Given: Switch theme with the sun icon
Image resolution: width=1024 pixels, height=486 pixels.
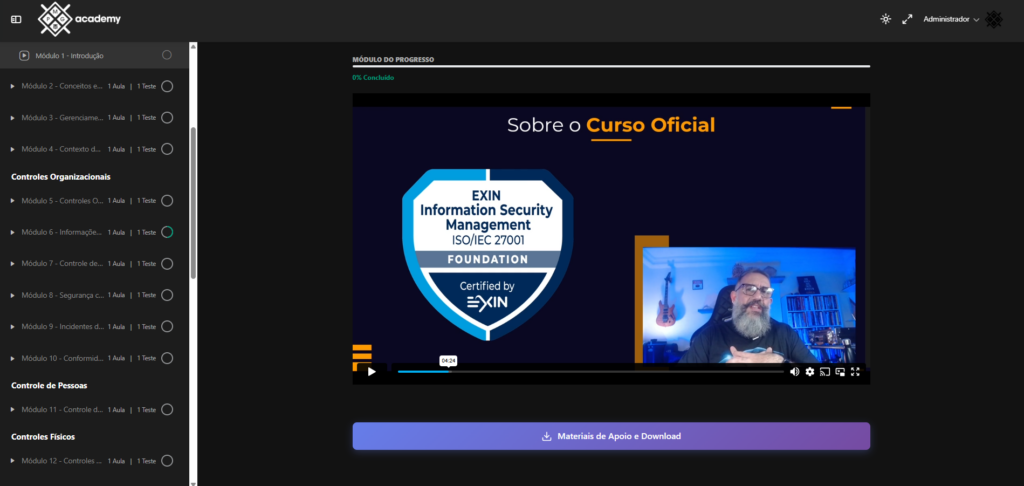Looking at the screenshot, I should (x=885, y=19).
